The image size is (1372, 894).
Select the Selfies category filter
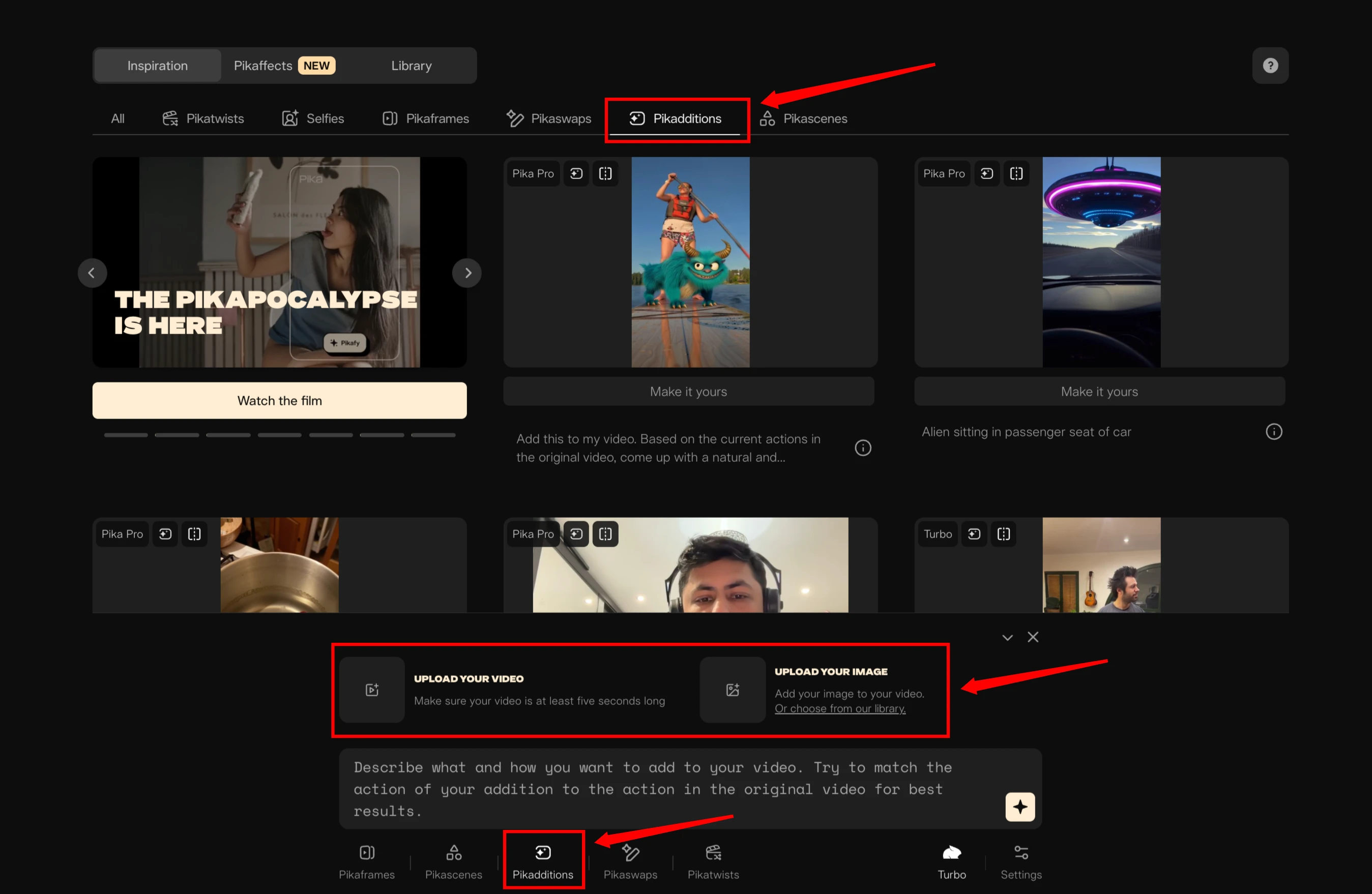click(313, 118)
